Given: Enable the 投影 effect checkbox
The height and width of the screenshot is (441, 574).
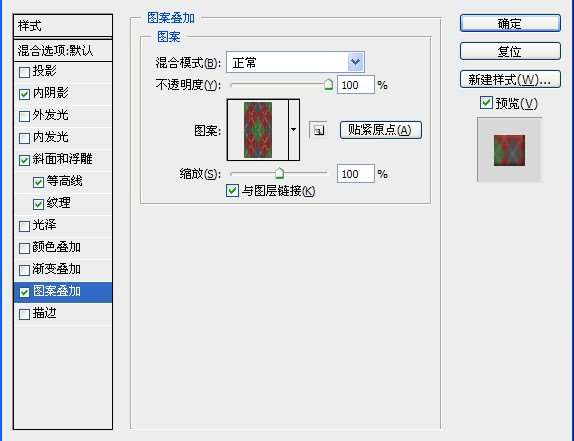Looking at the screenshot, I should [25, 72].
